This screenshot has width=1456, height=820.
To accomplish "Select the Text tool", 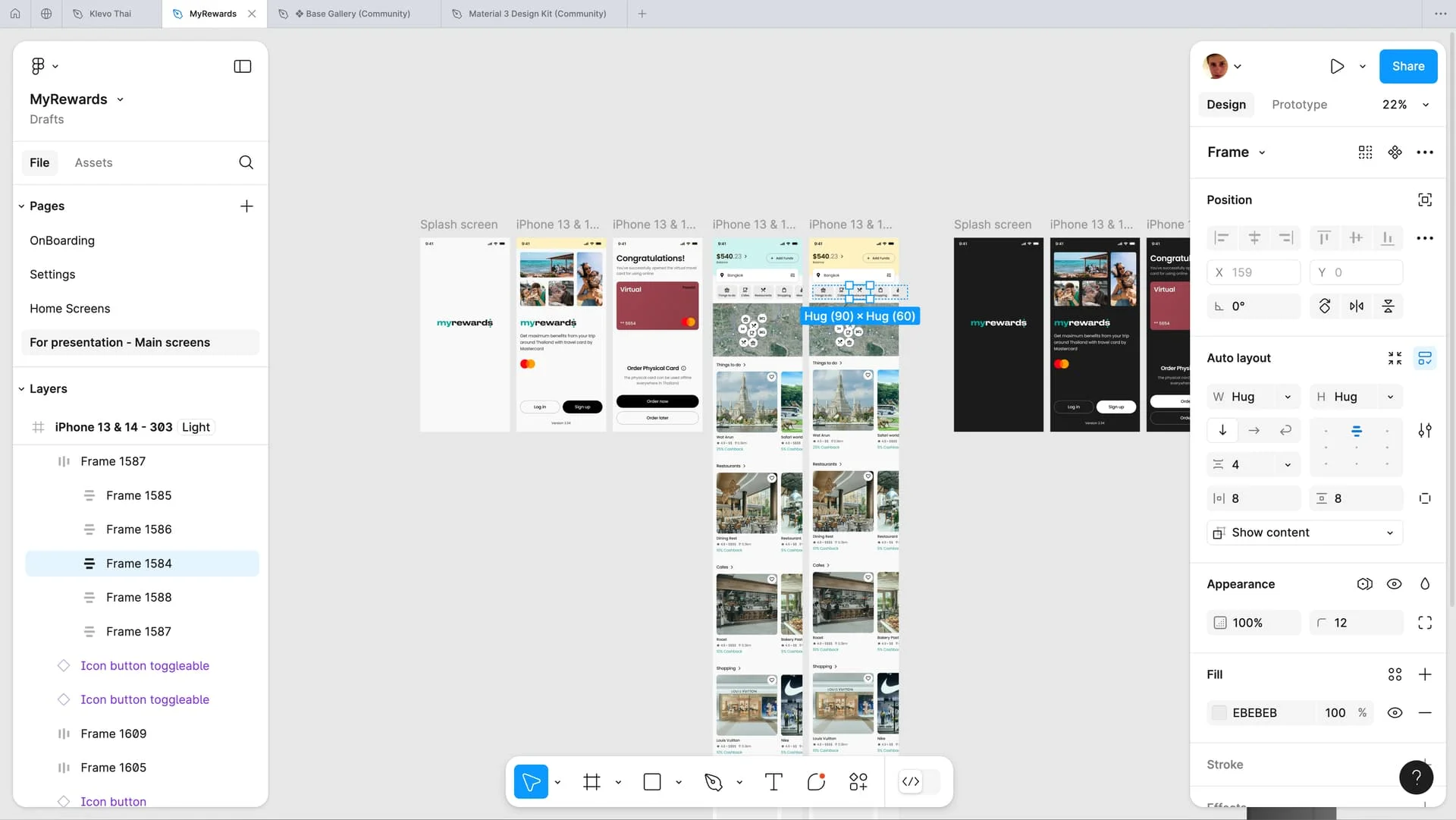I will click(x=773, y=782).
